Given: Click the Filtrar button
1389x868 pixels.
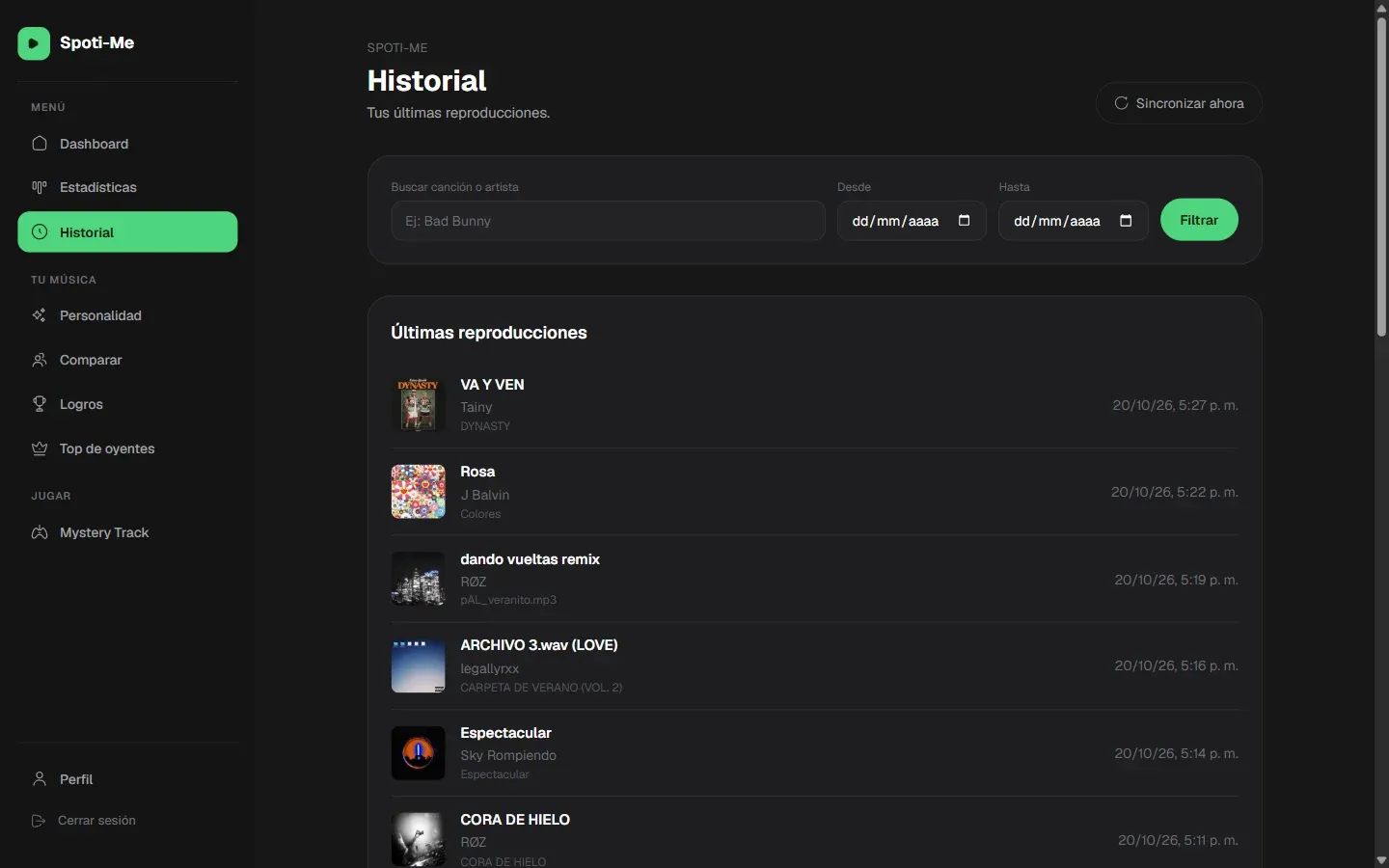Looking at the screenshot, I should [1199, 220].
